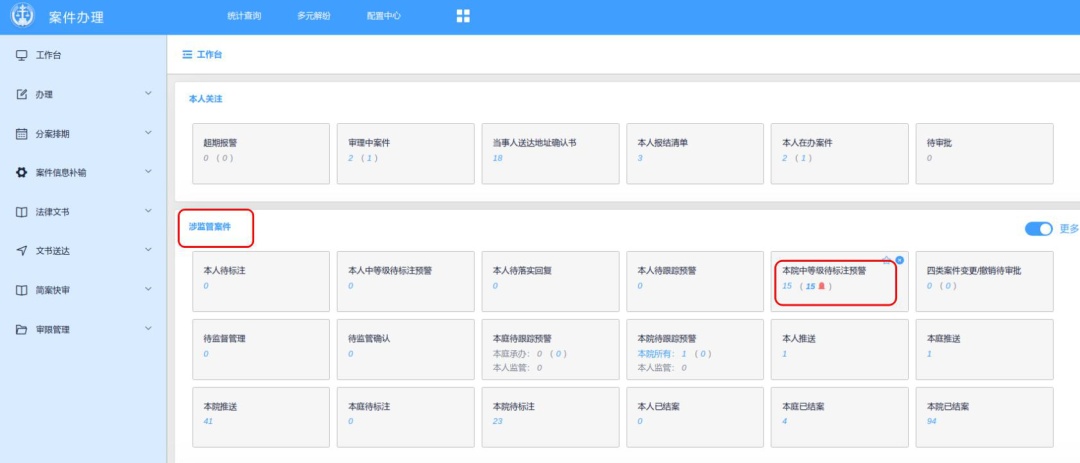Screen dimensions: 1080x463
Task: Click the red alarm bell icon
Action: point(822,286)
